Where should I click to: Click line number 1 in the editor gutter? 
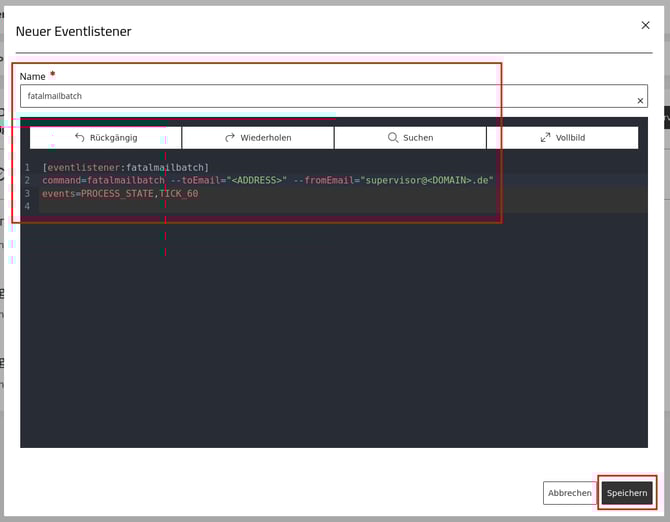[28, 167]
